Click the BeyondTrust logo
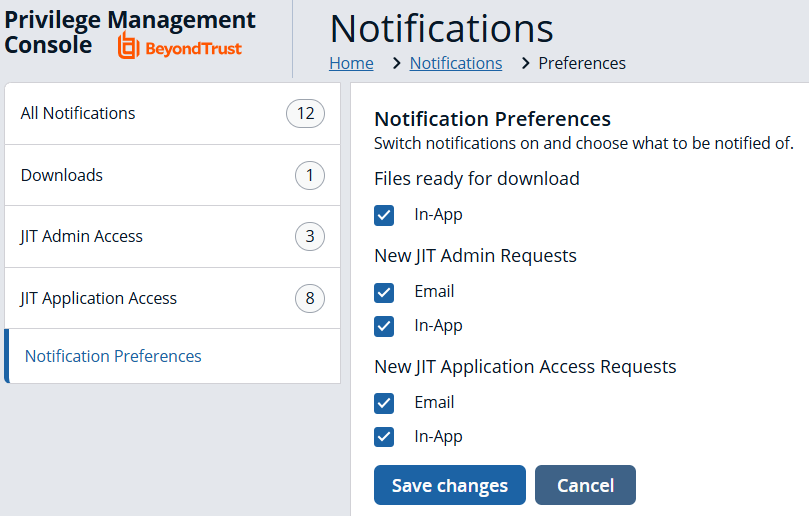 [180, 46]
